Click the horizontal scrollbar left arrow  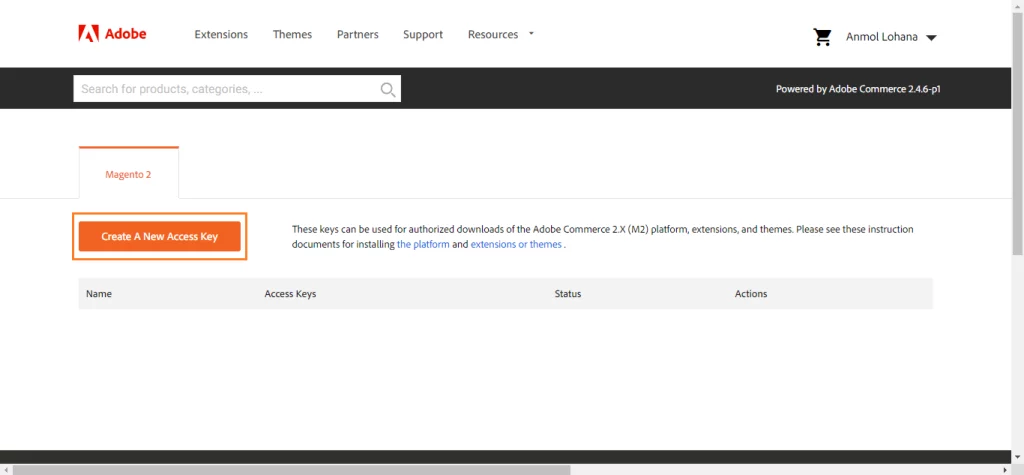coord(5,470)
